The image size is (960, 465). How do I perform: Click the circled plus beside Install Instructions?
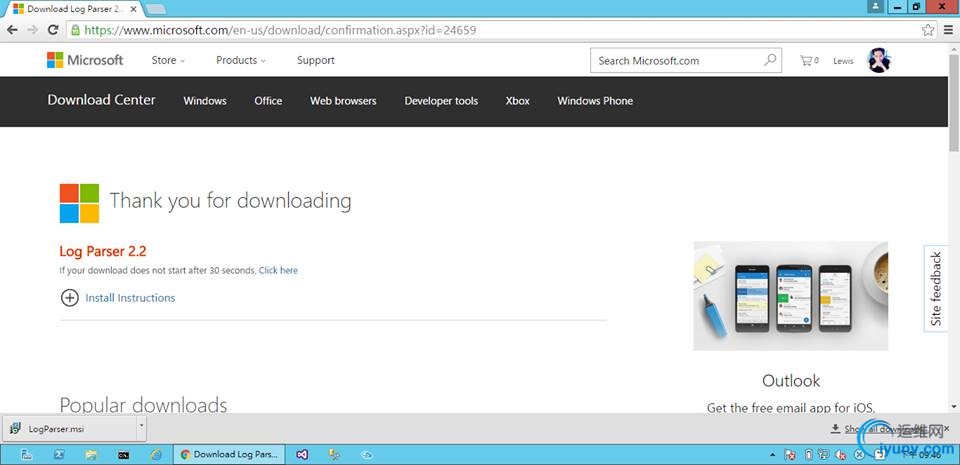coord(70,298)
